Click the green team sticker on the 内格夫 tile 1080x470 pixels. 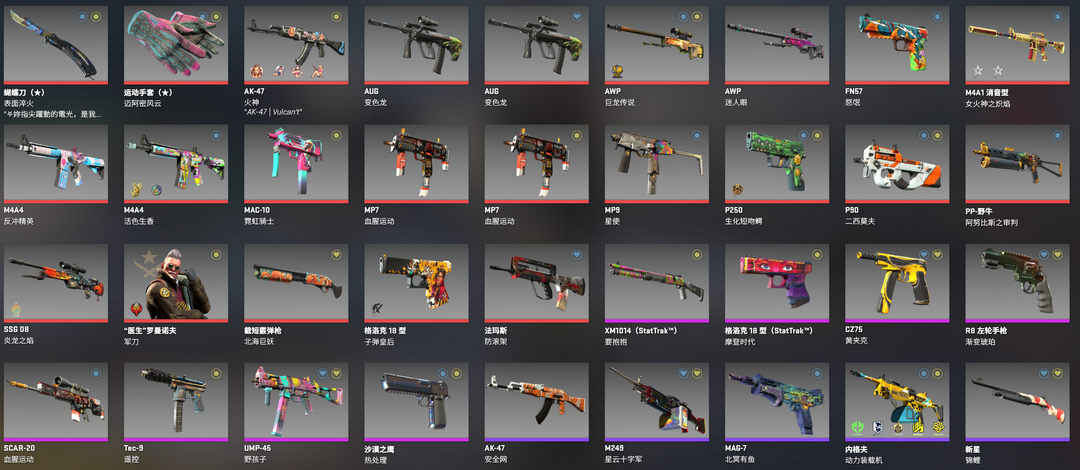click(858, 427)
